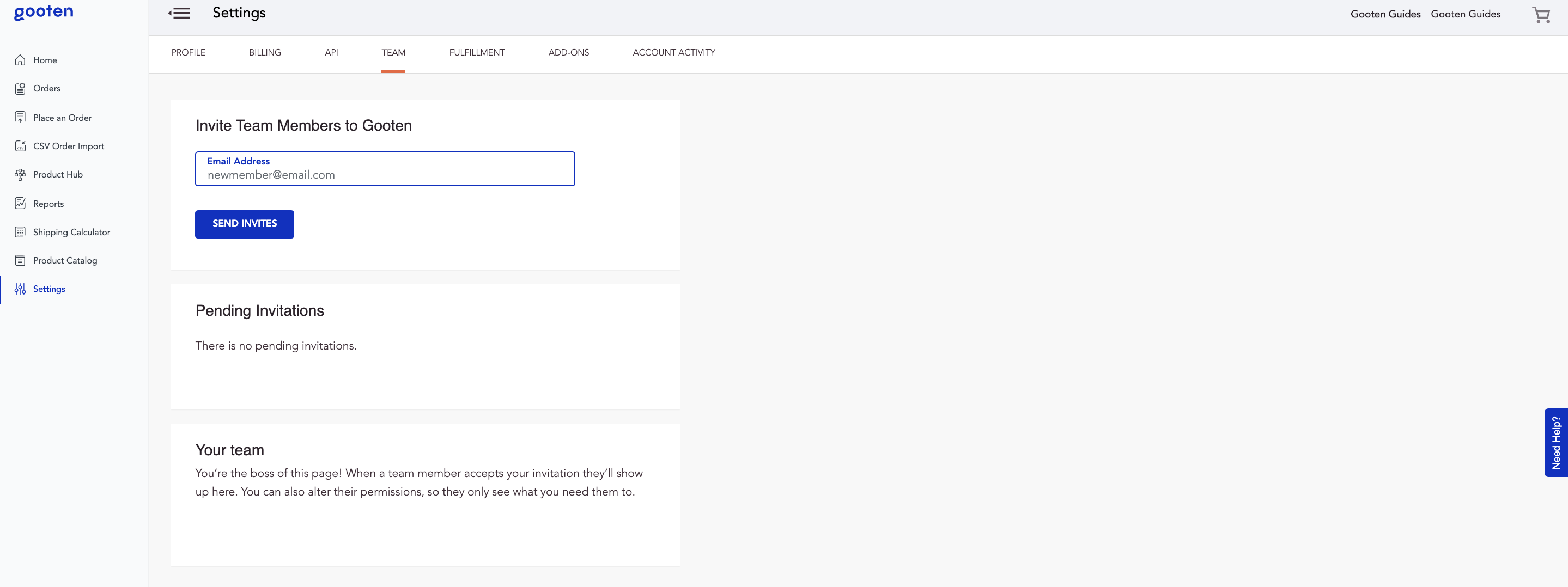
Task: Open the Account Activity tab
Action: point(674,52)
